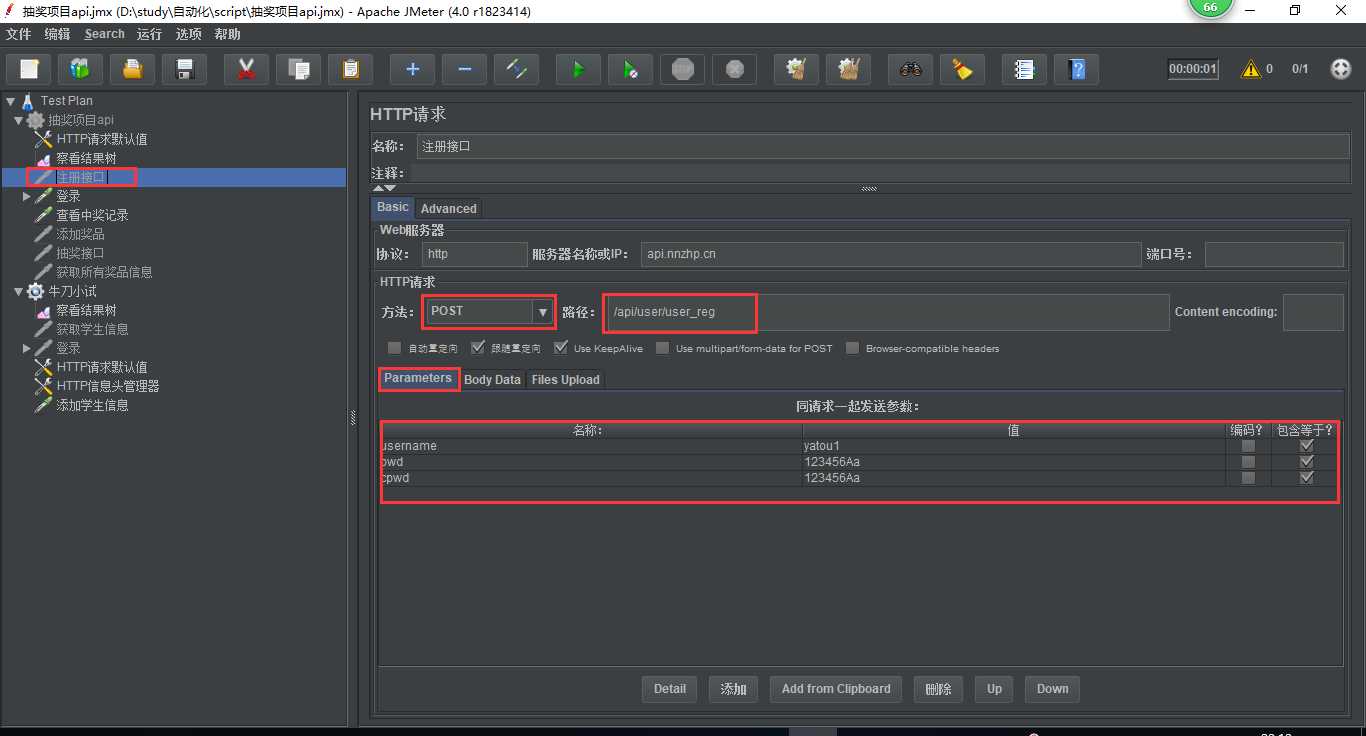Save the test plan with disk icon
Screen dimensions: 1366x736
184,69
